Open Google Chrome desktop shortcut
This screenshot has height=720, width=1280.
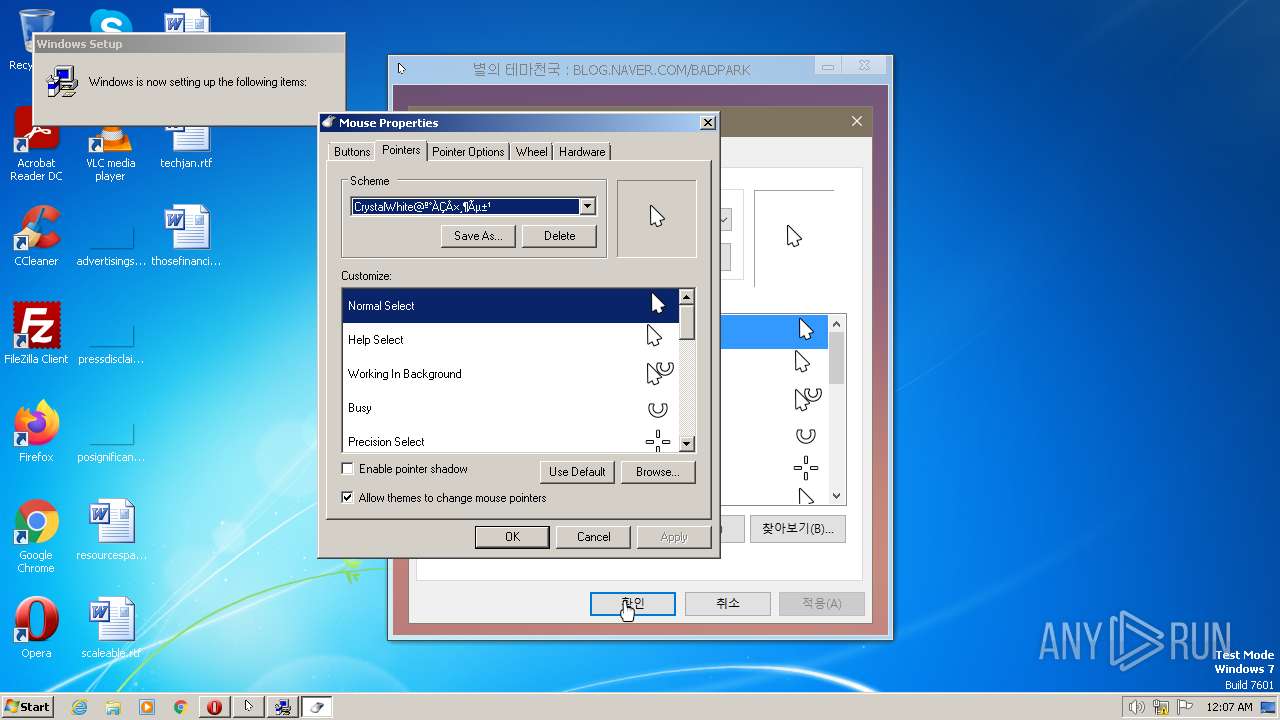coord(36,537)
